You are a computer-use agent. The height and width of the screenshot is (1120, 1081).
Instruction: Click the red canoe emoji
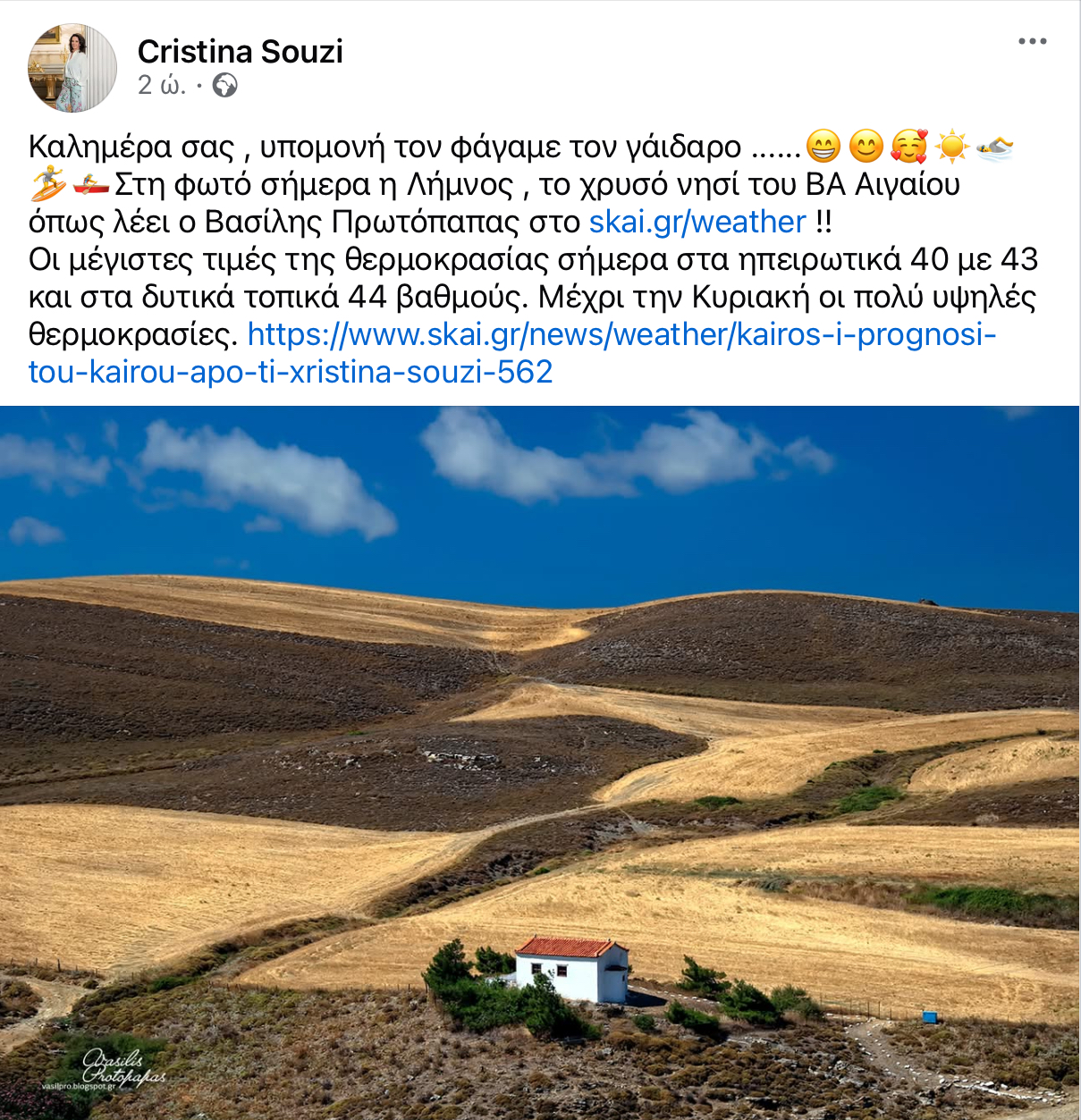(90, 184)
